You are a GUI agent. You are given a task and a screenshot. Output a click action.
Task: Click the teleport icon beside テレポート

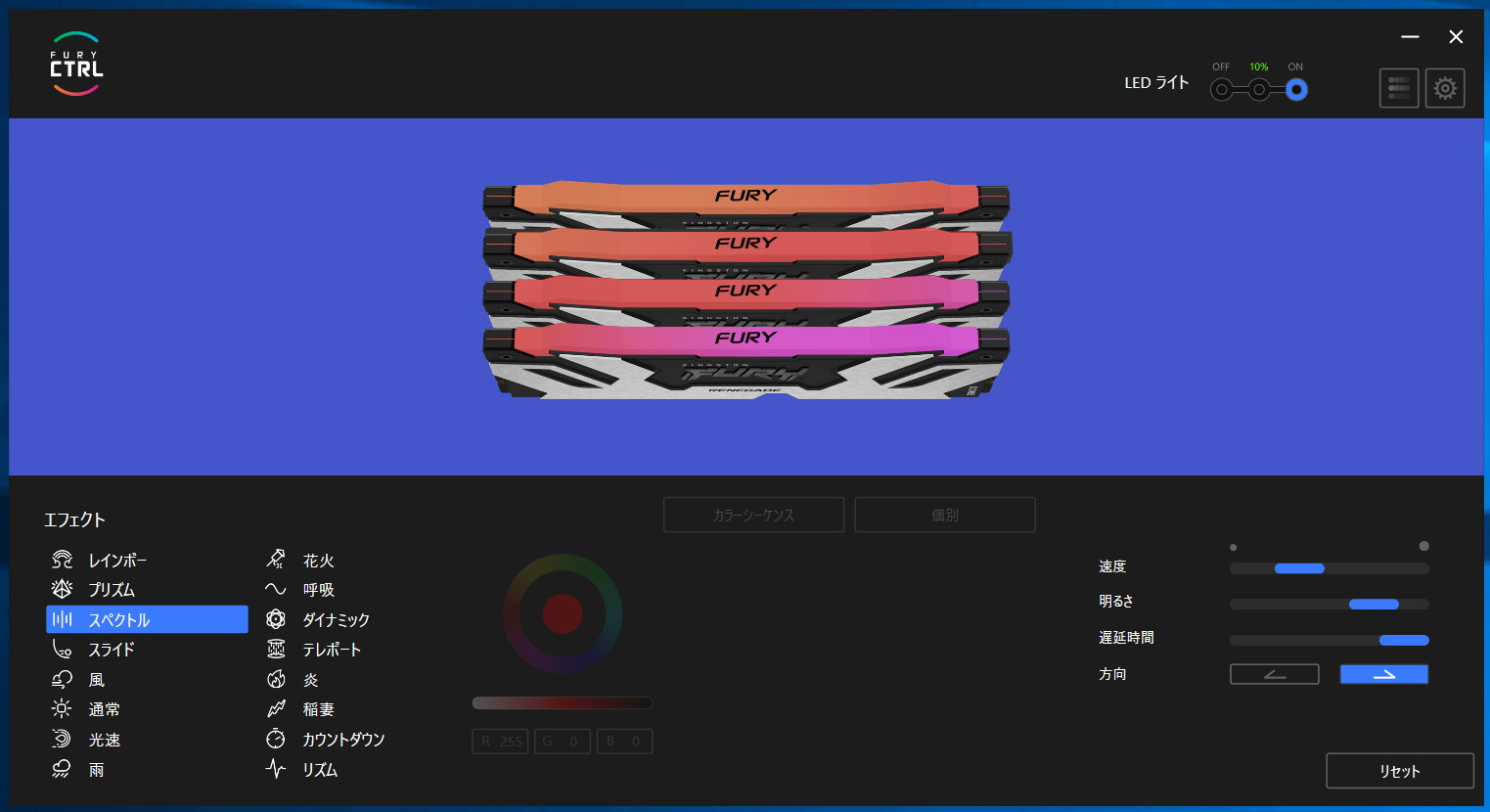(276, 649)
